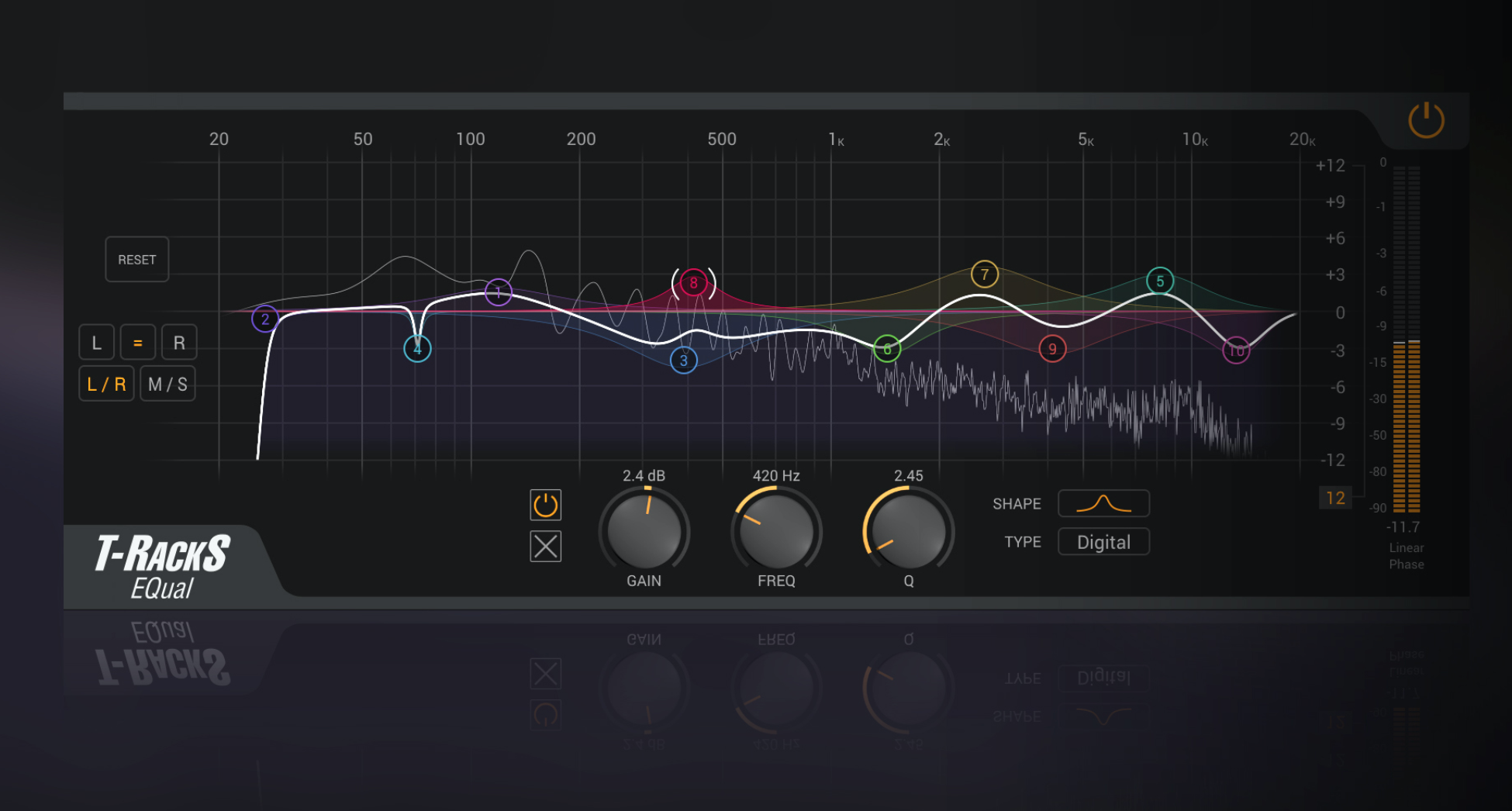The image size is (1512, 811).
Task: Select EQ band node 9
Action: [1052, 349]
